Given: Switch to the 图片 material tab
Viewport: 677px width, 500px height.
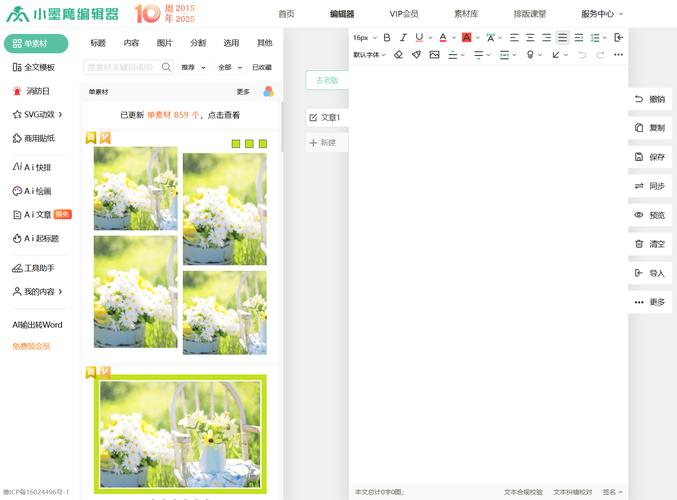Looking at the screenshot, I should click(x=165, y=43).
